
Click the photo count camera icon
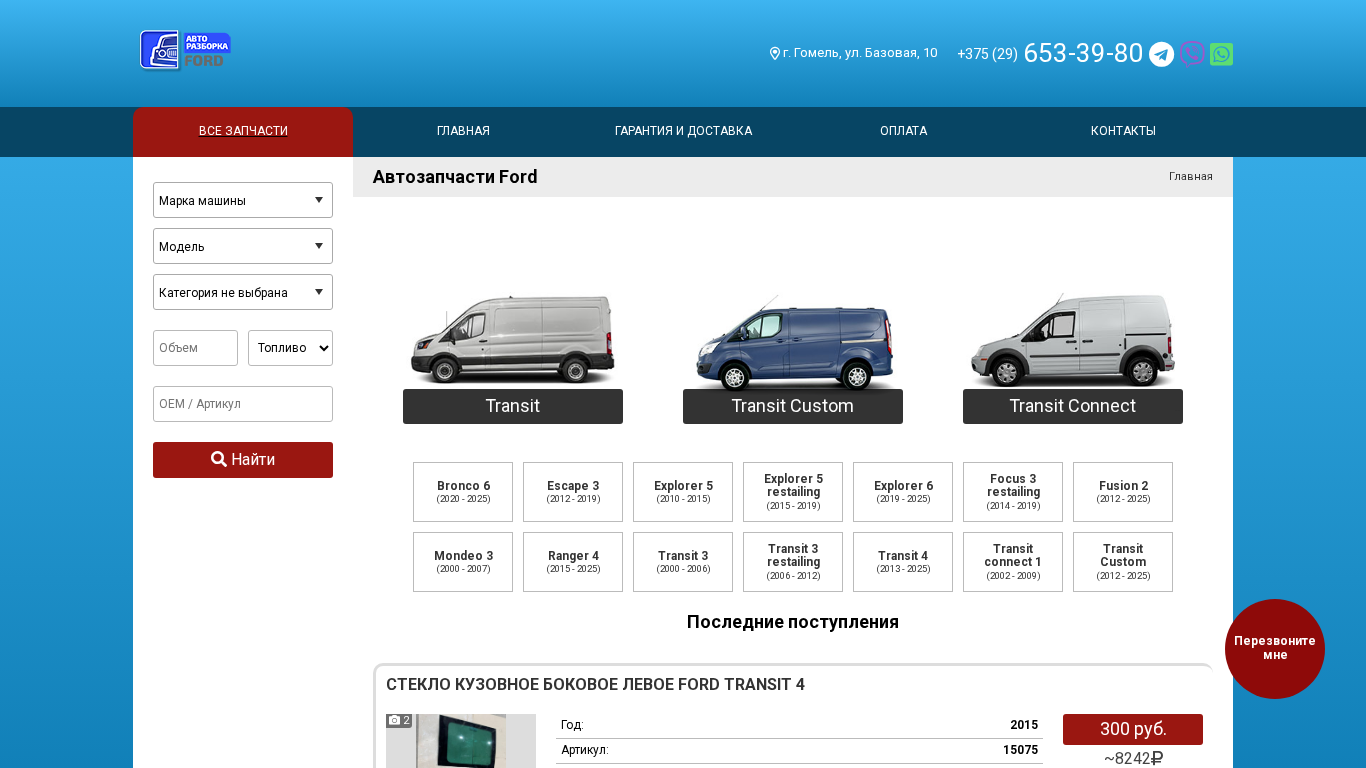coord(395,720)
